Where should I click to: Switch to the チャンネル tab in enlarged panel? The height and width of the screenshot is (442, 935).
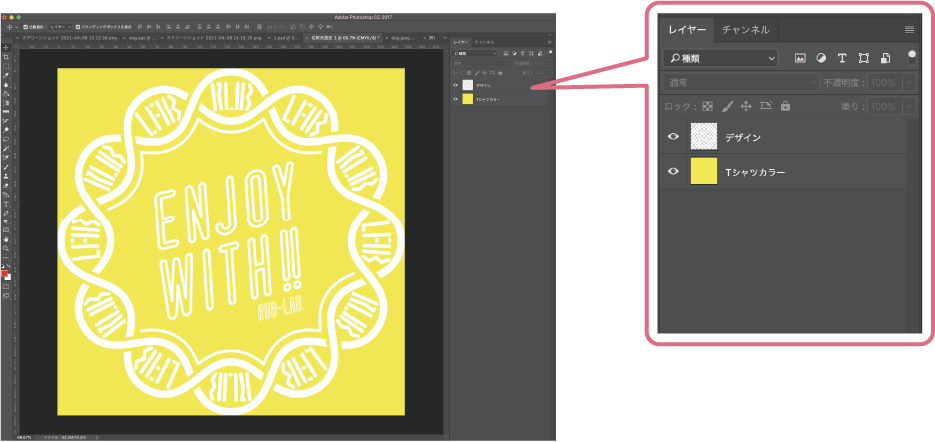click(x=745, y=30)
